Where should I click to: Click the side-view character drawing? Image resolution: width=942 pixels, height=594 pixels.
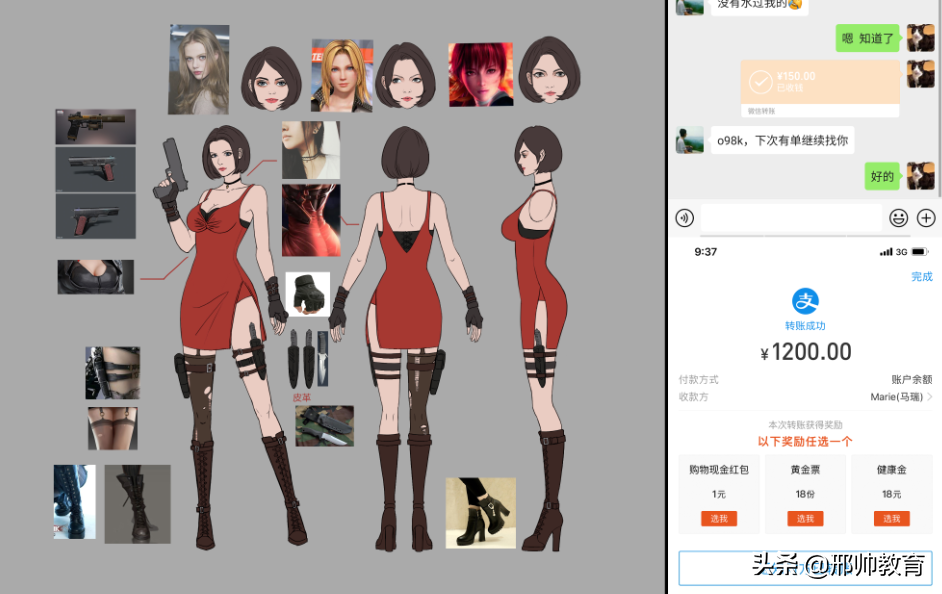click(x=536, y=338)
